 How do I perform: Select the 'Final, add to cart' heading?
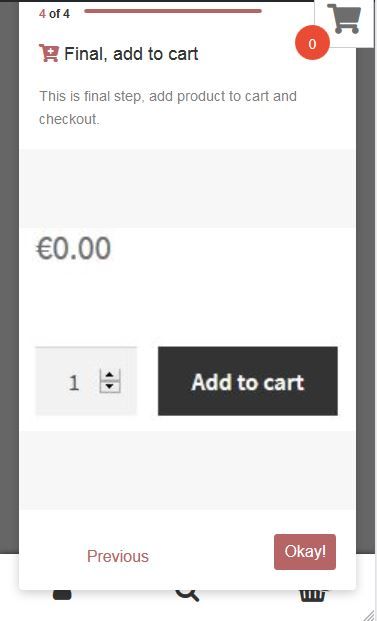point(131,54)
